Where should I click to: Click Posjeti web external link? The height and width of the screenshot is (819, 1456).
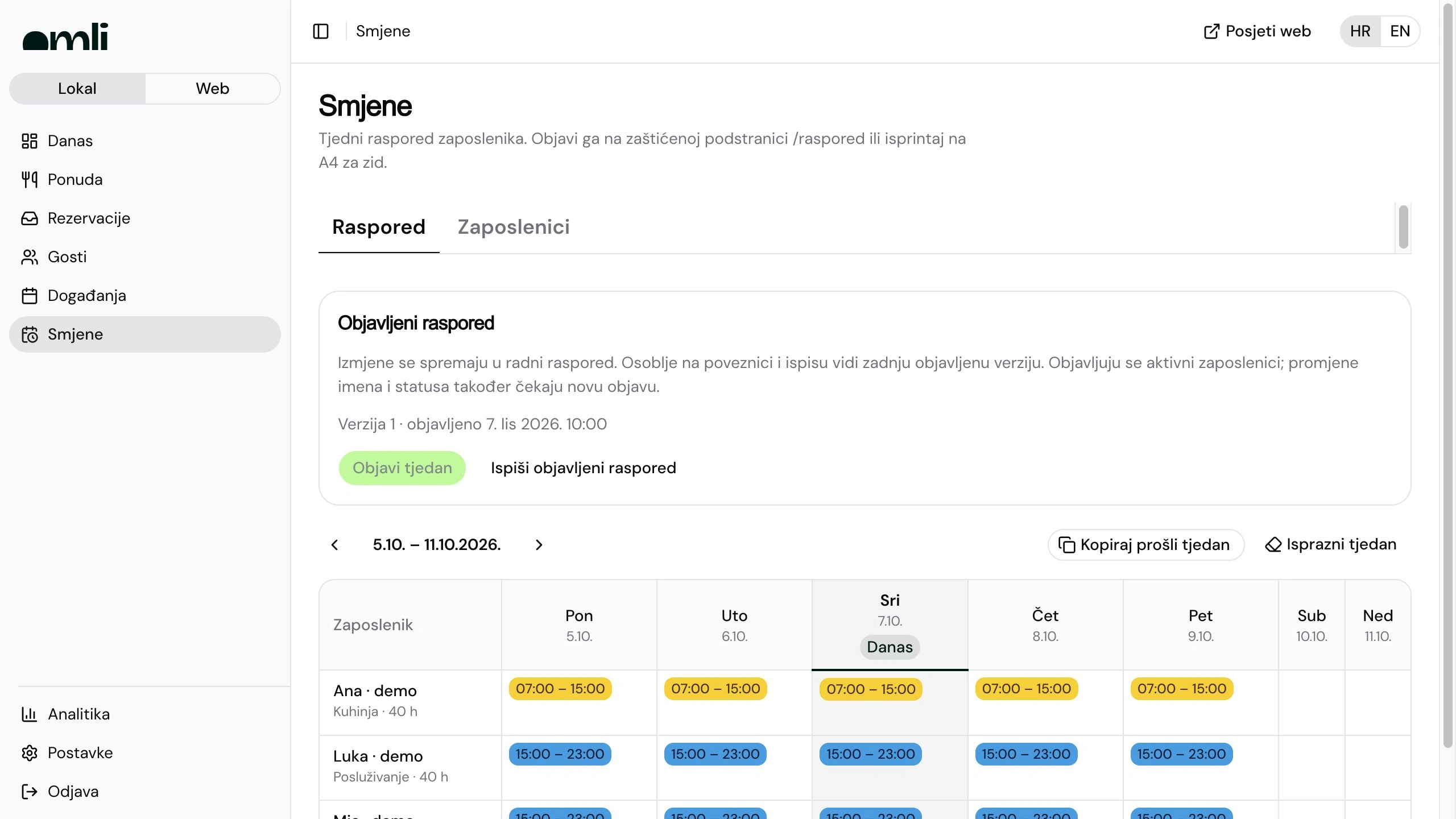click(x=1258, y=31)
